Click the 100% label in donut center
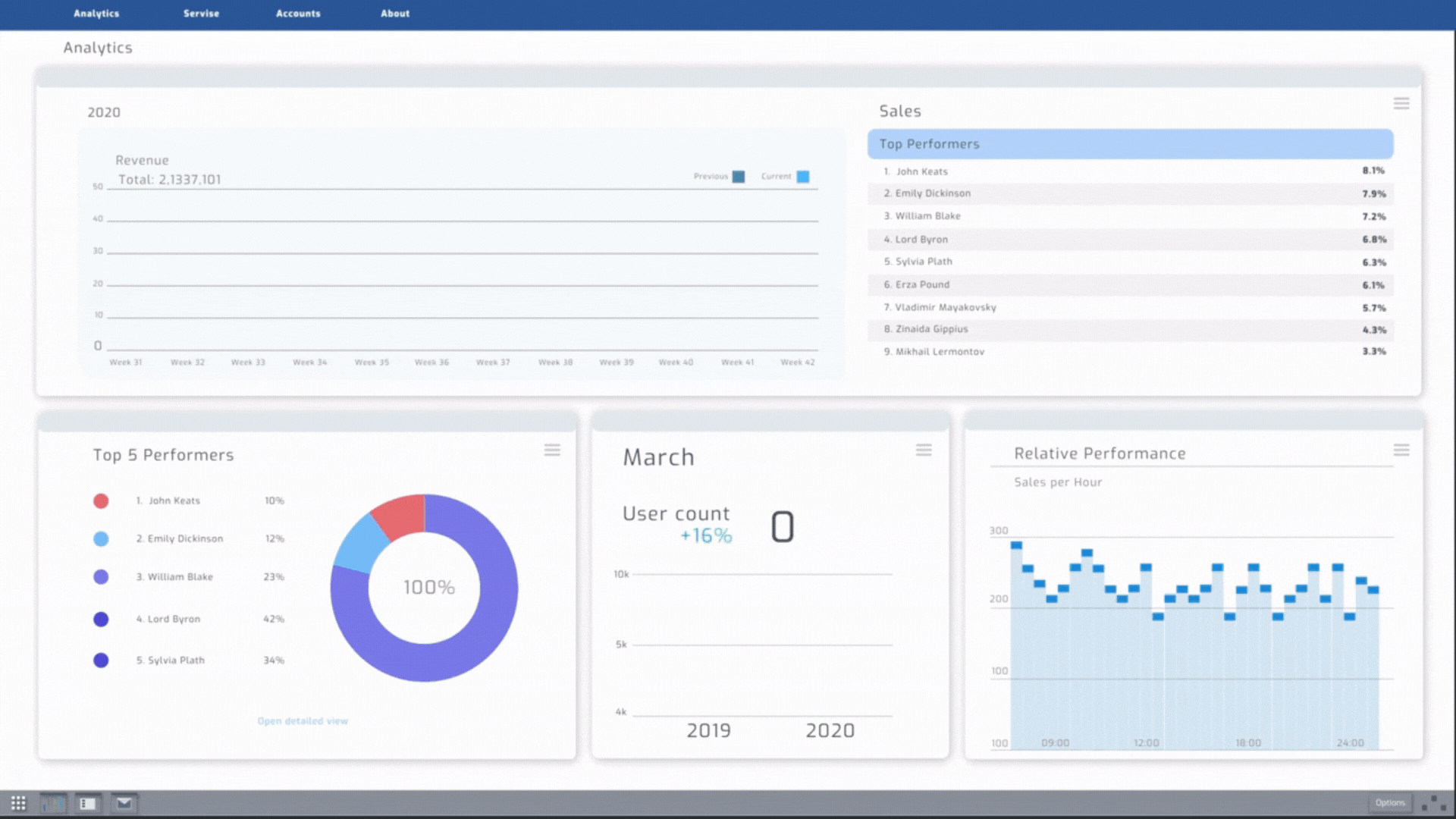 coord(428,588)
